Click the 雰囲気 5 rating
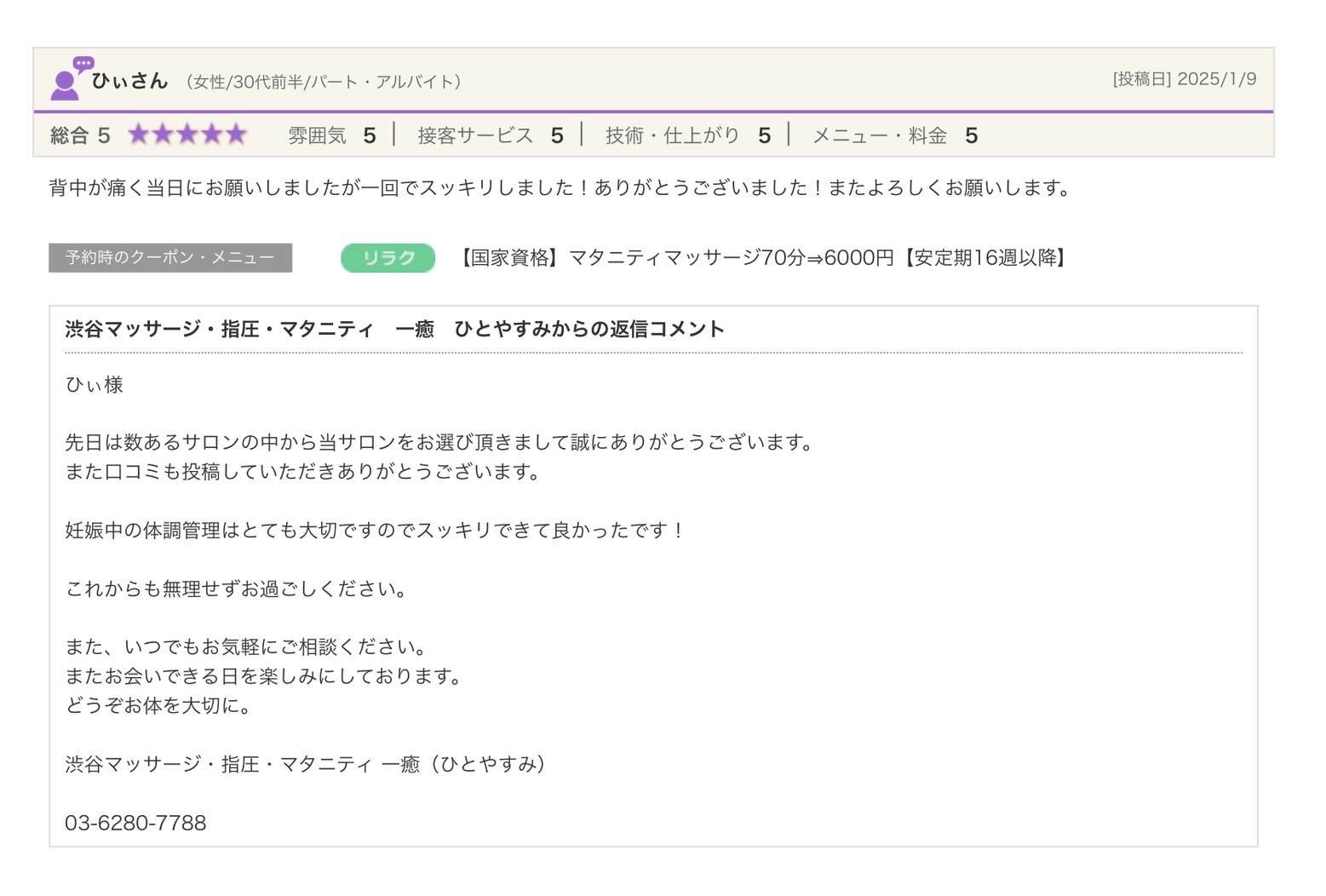Viewport: 1326px width, 896px height. pyautogui.click(x=331, y=135)
